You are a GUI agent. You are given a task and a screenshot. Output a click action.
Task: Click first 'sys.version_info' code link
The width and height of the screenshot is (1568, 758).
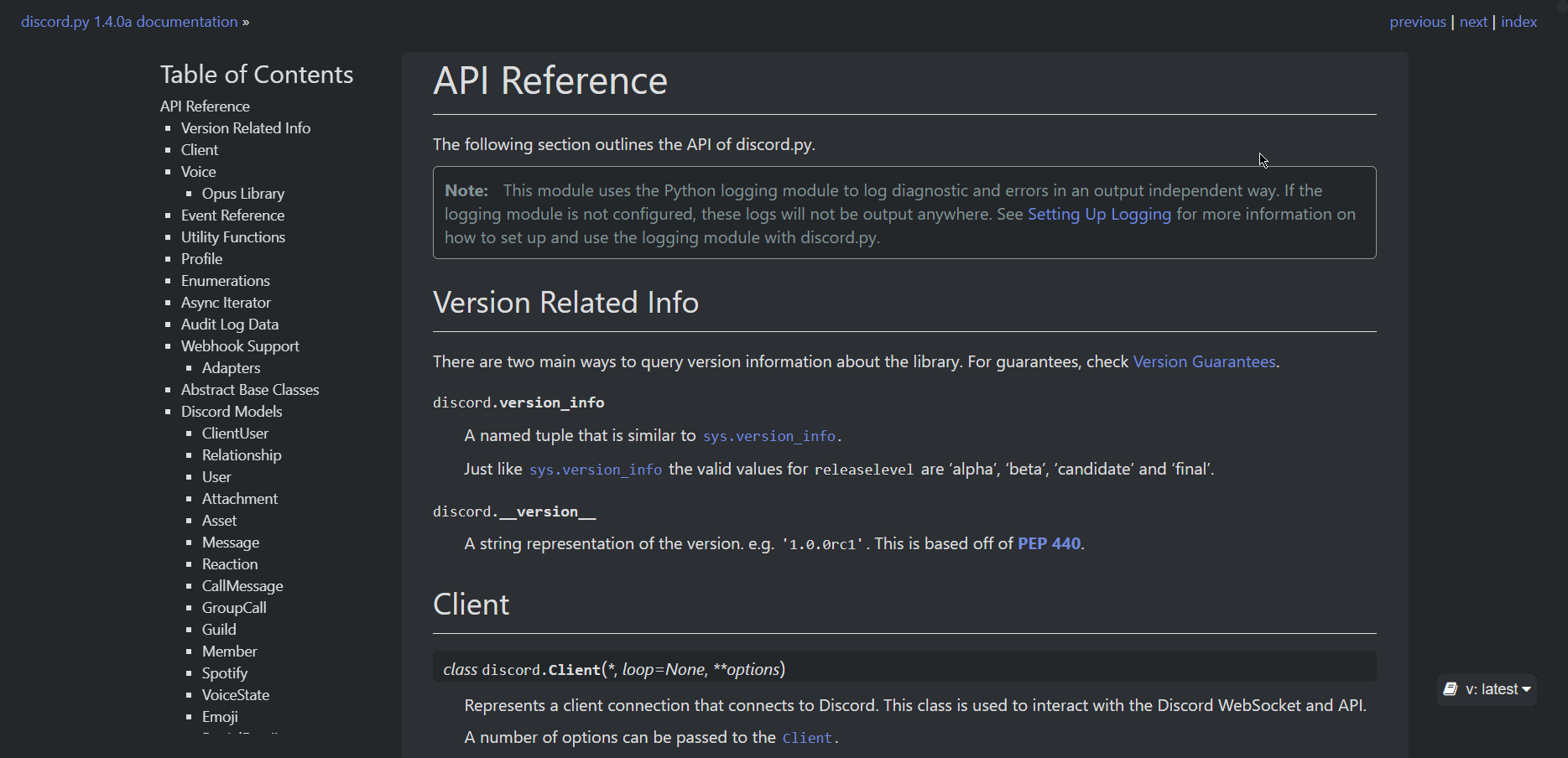pyautogui.click(x=768, y=436)
